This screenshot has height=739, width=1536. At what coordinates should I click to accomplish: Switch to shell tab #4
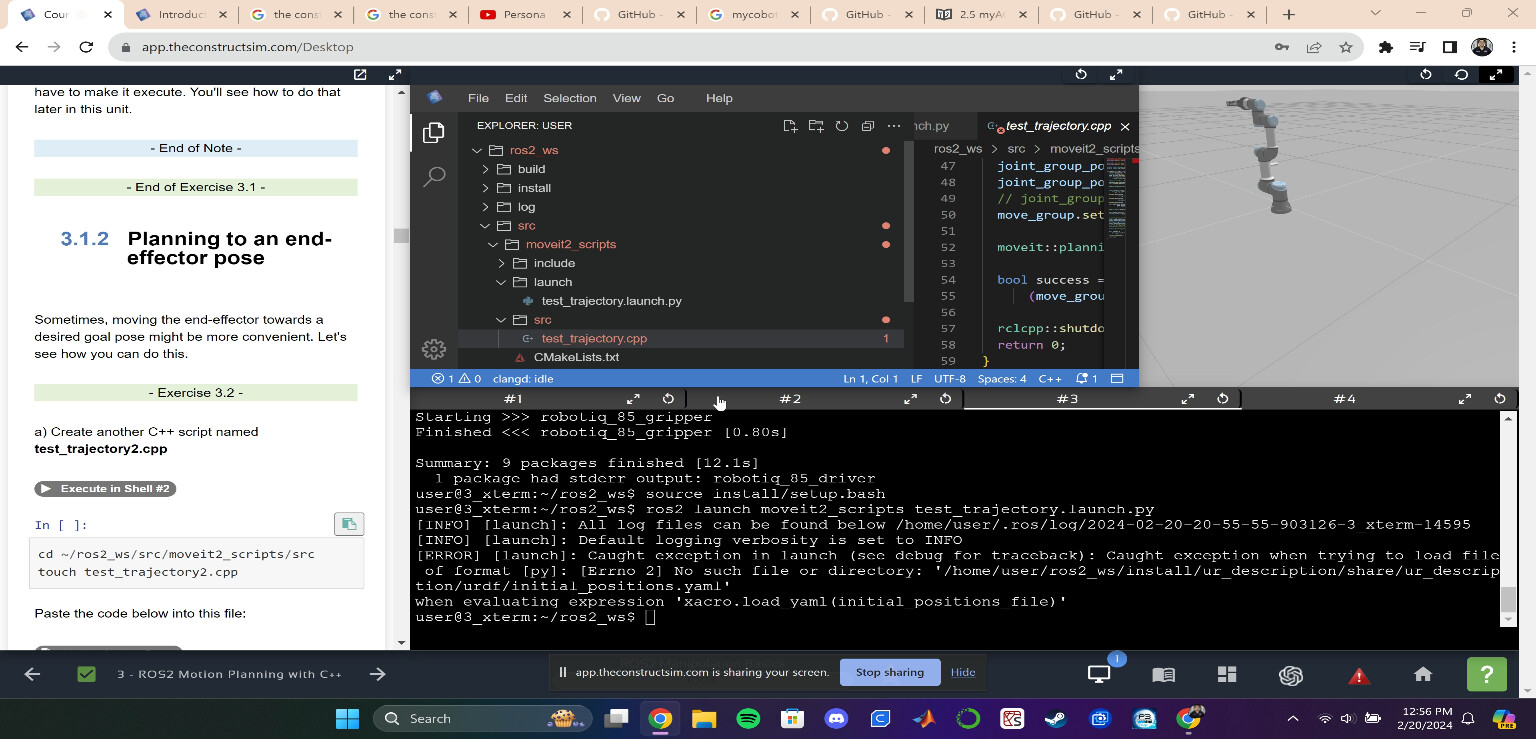[x=1345, y=399]
